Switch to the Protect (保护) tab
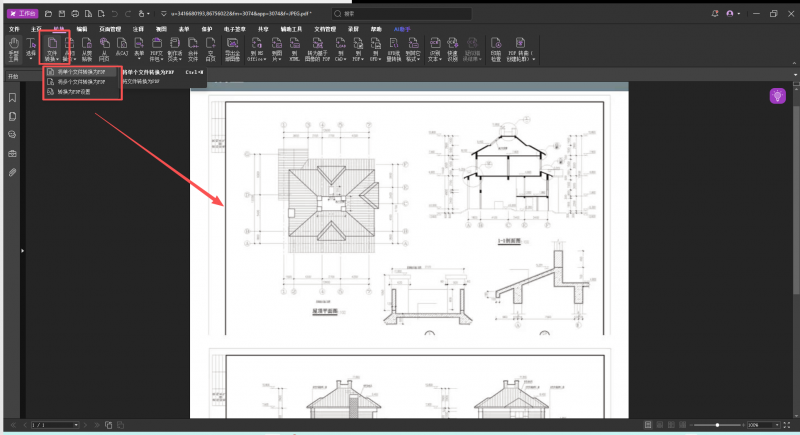This screenshot has width=800, height=435. coord(207,29)
